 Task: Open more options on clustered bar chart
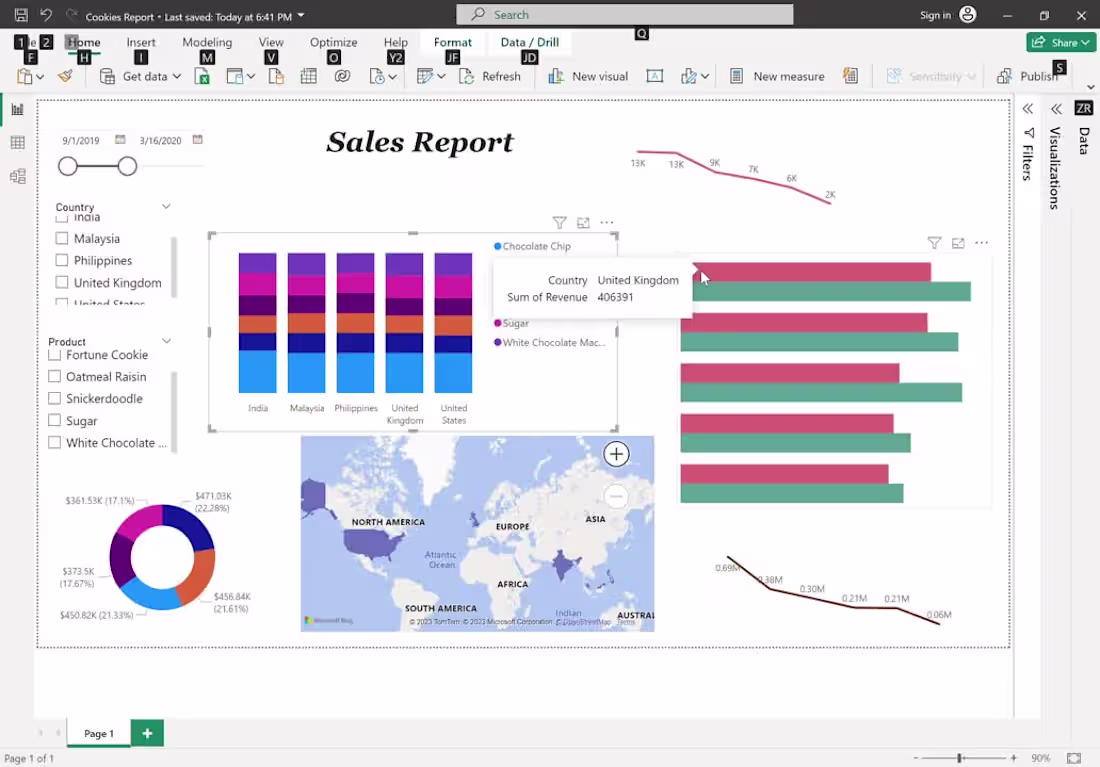(981, 243)
